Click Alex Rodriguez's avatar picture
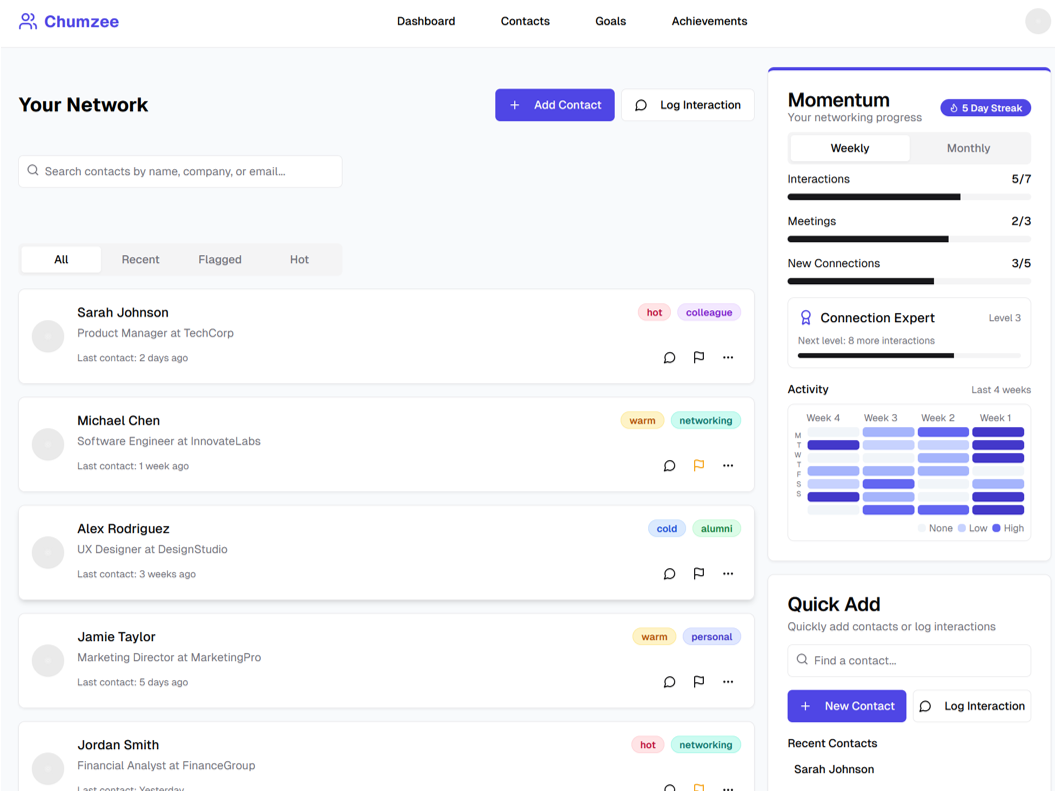 pos(48,552)
